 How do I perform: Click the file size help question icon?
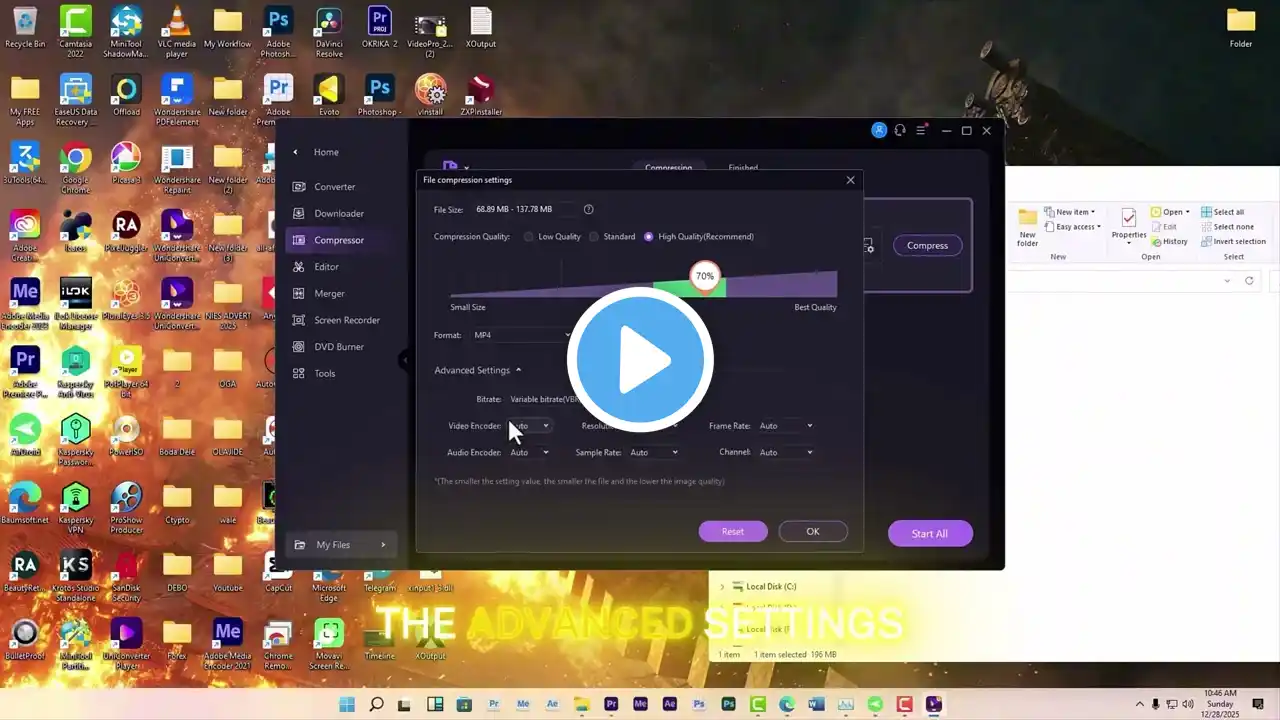tap(588, 209)
